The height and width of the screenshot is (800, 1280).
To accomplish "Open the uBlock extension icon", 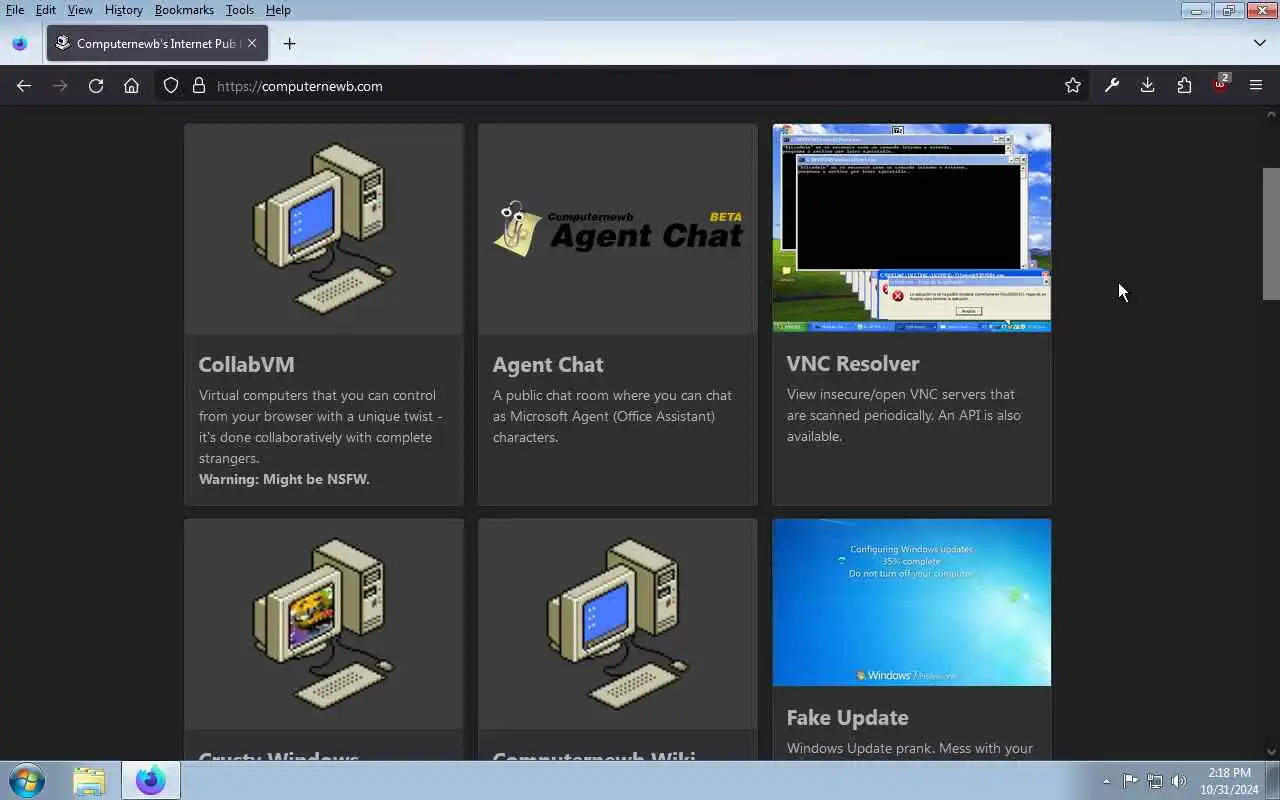I will coord(1220,85).
